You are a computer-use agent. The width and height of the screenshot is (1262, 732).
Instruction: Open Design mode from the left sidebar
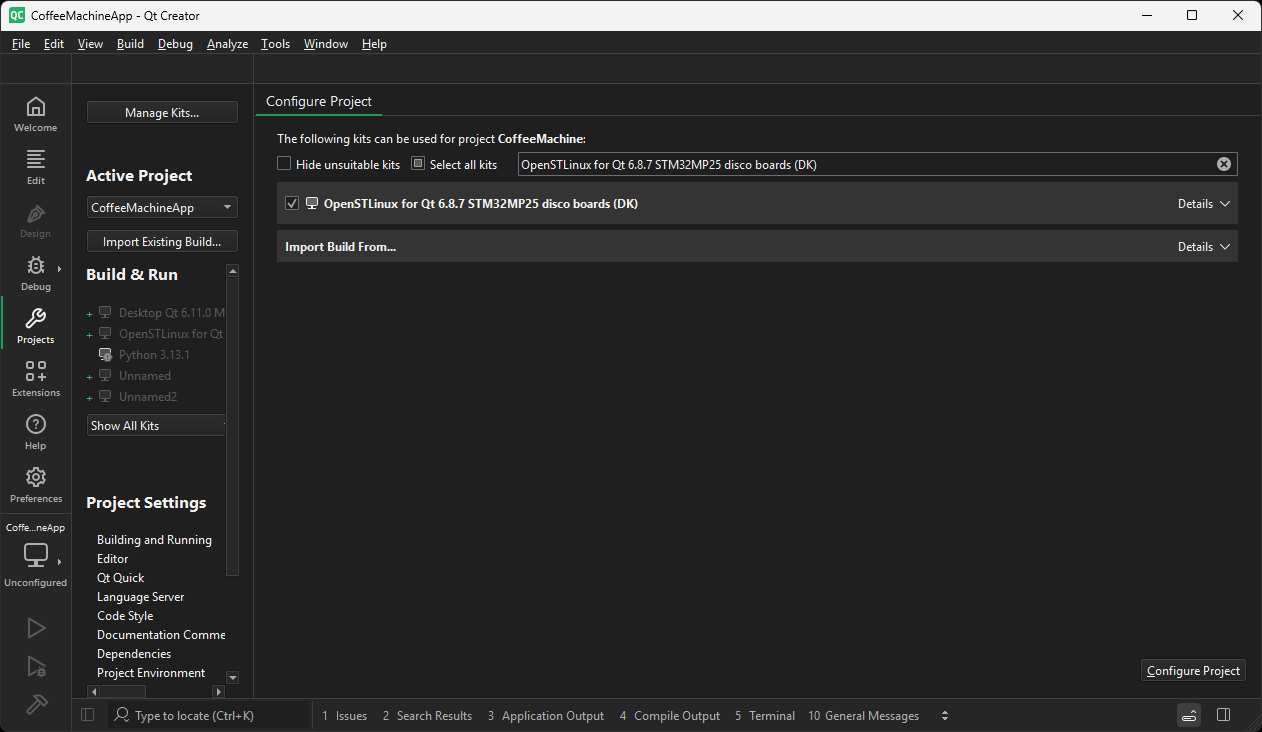pos(35,219)
